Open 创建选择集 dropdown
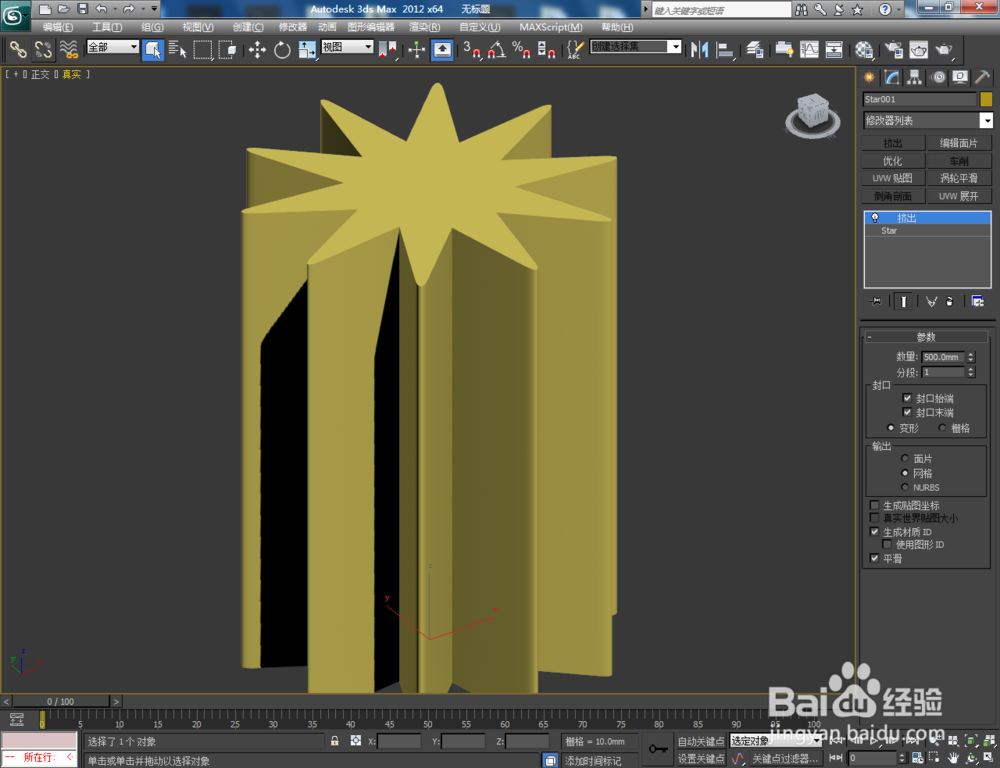 pyautogui.click(x=635, y=47)
